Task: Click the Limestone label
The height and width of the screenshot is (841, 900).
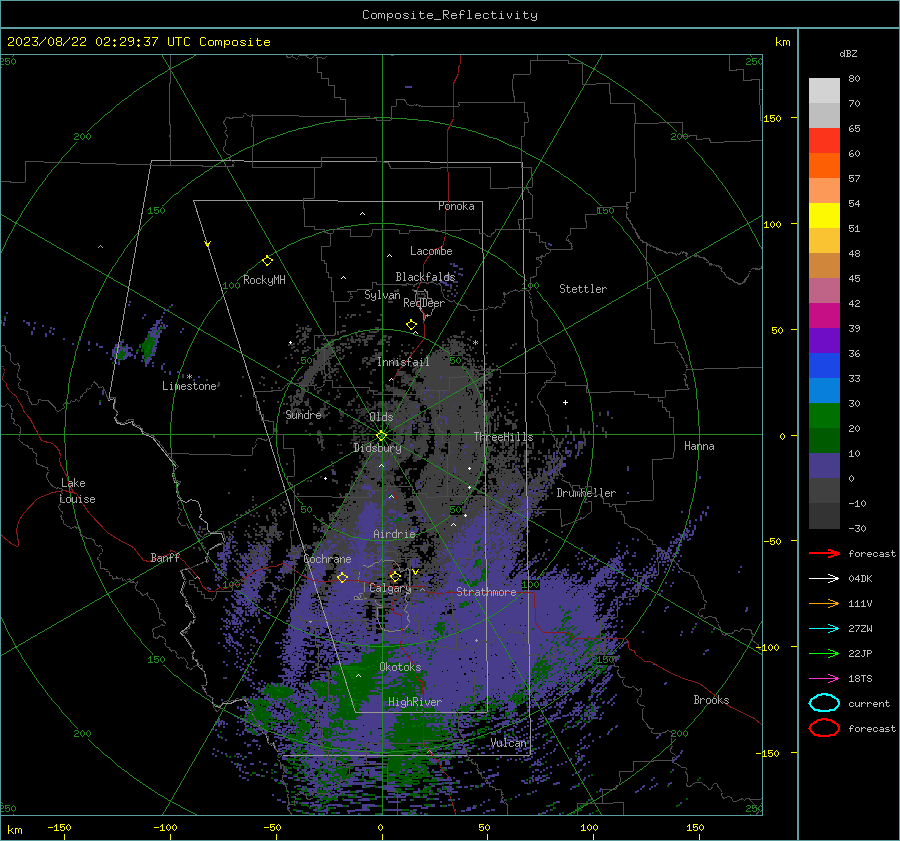Action: pos(189,386)
